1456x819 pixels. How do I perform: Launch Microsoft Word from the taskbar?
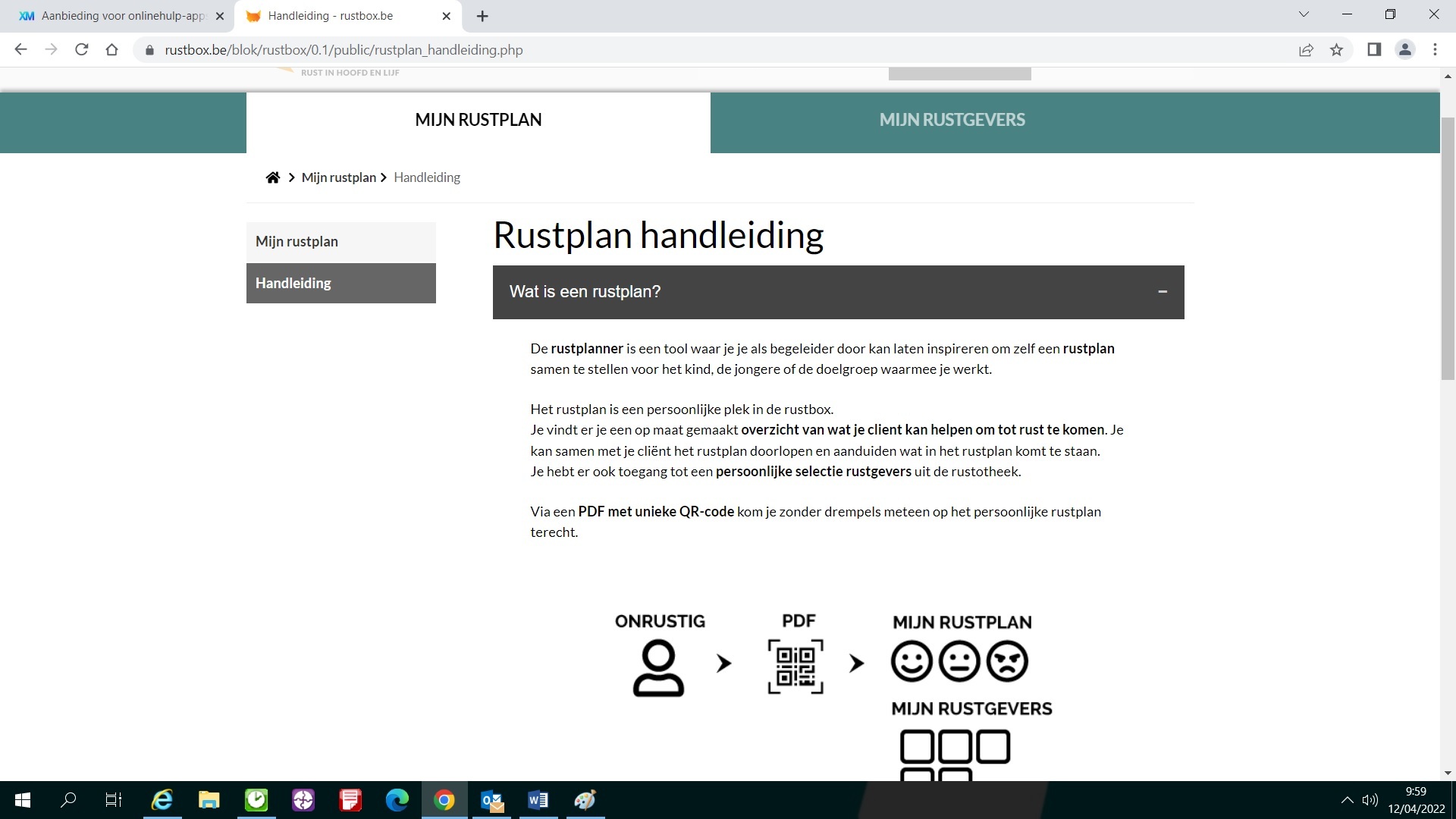click(538, 800)
